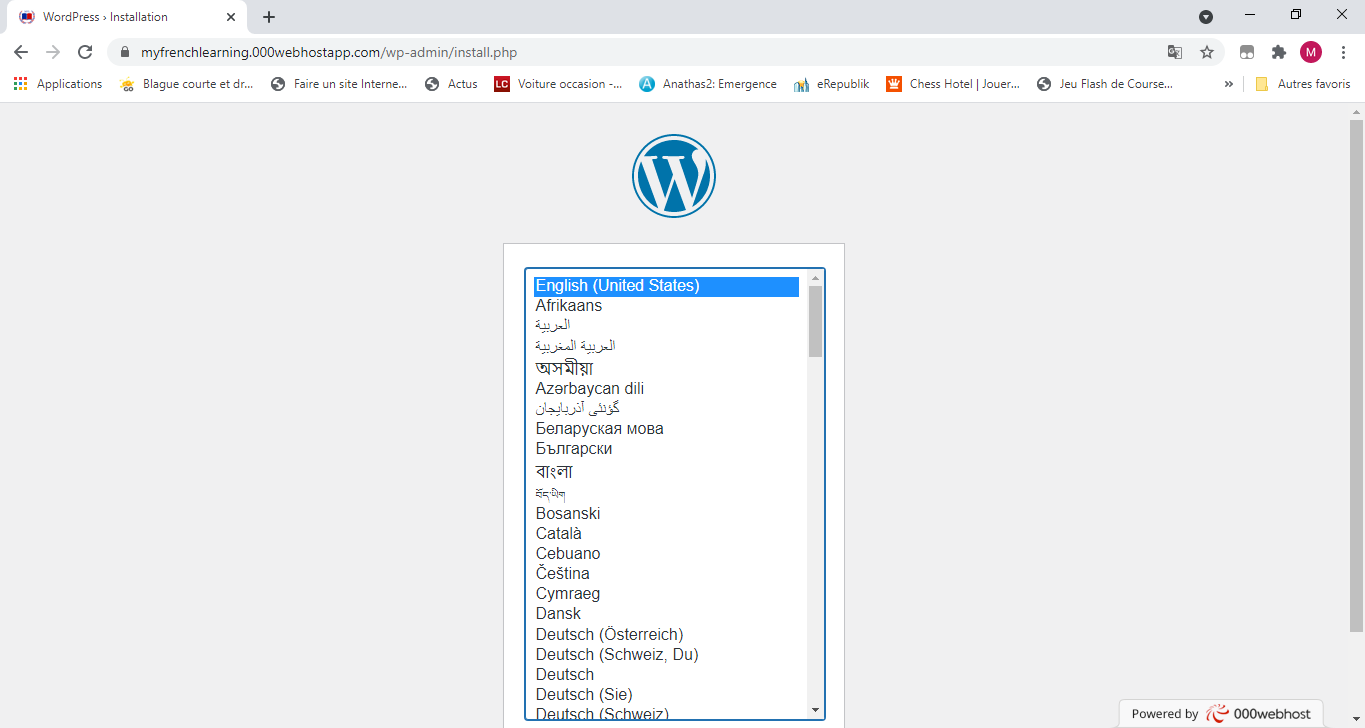The image size is (1365, 728).
Task: Open the Jeu Flash de Course bookmark
Action: point(1105,84)
